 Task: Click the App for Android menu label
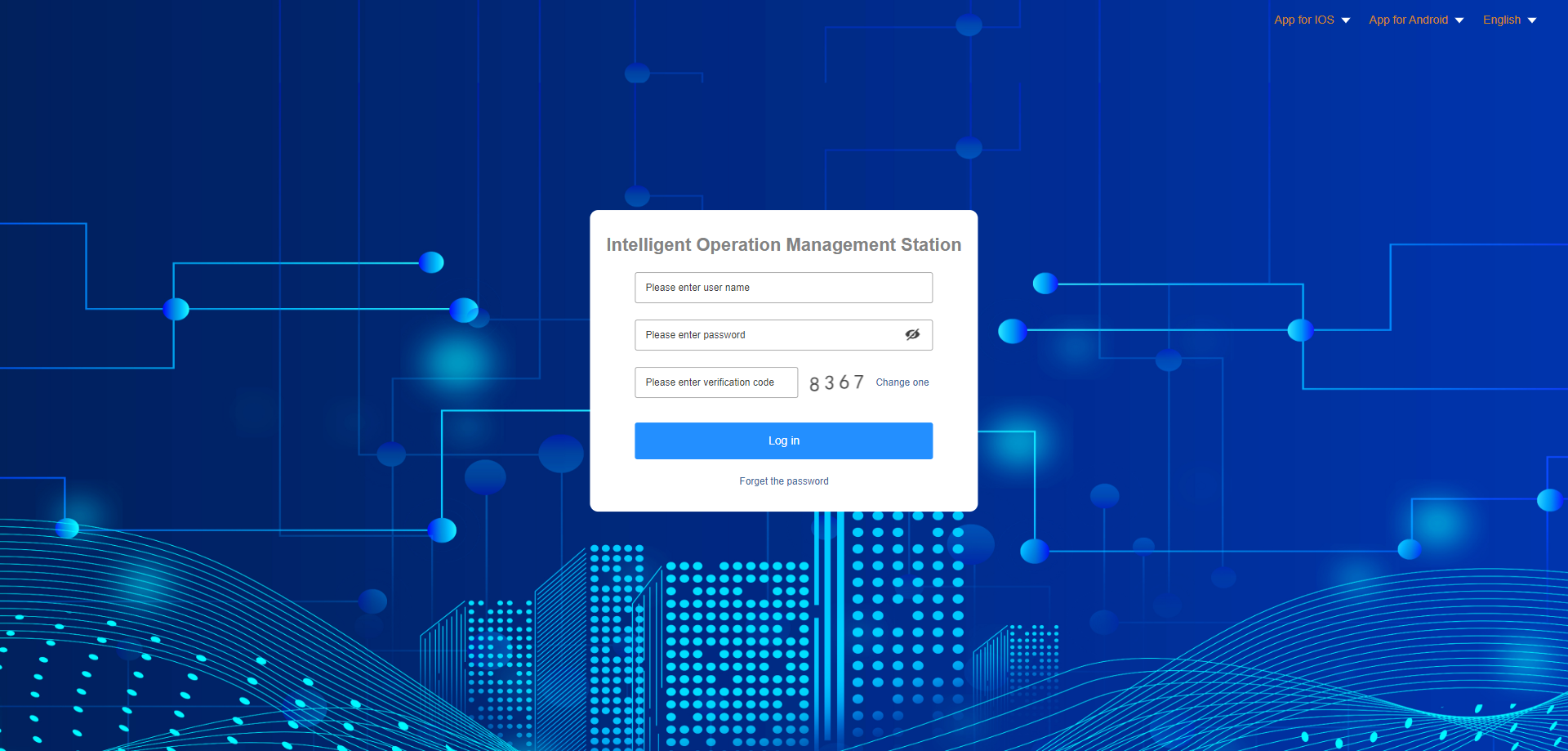[1408, 20]
